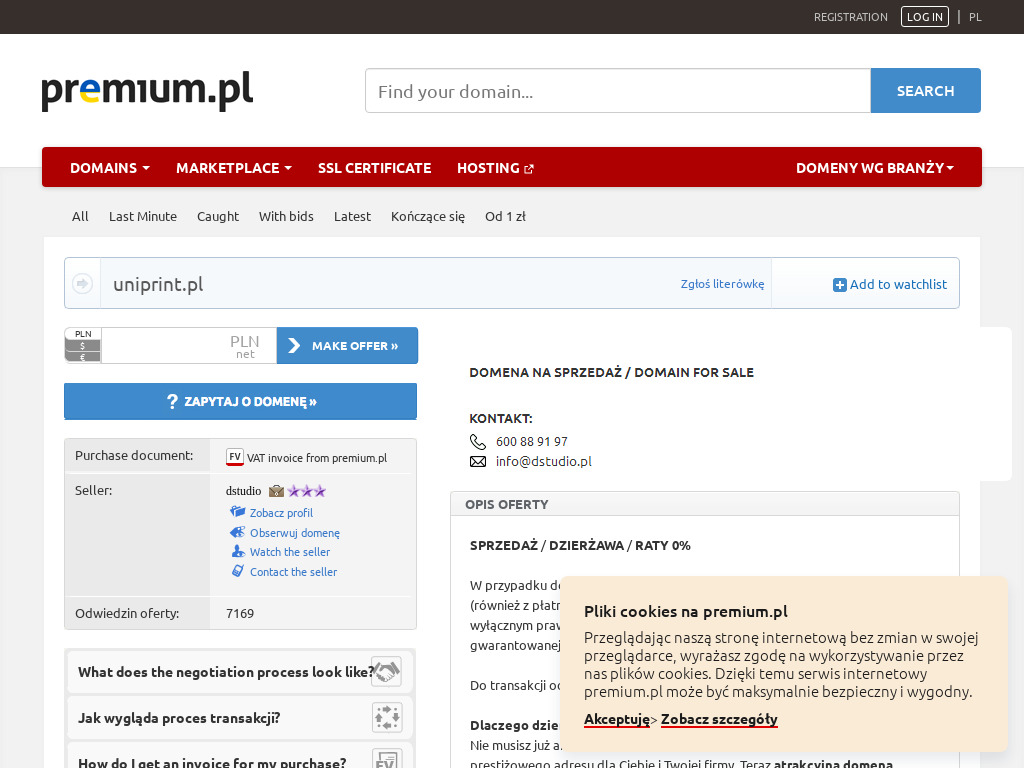Click the arrow icon beside uniprint.pl
This screenshot has height=768, width=1024.
[x=82, y=283]
